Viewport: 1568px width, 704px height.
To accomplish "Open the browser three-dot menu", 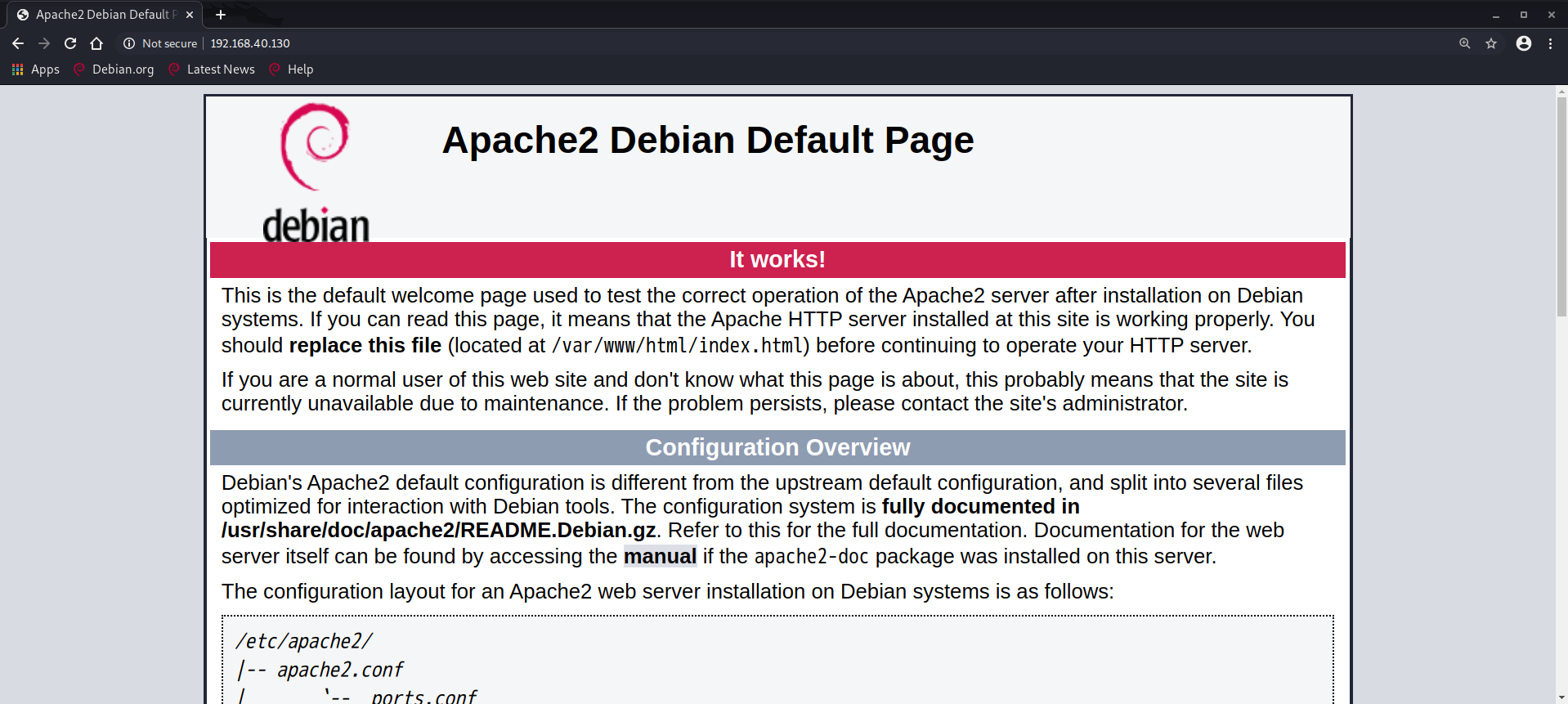I will click(x=1550, y=43).
